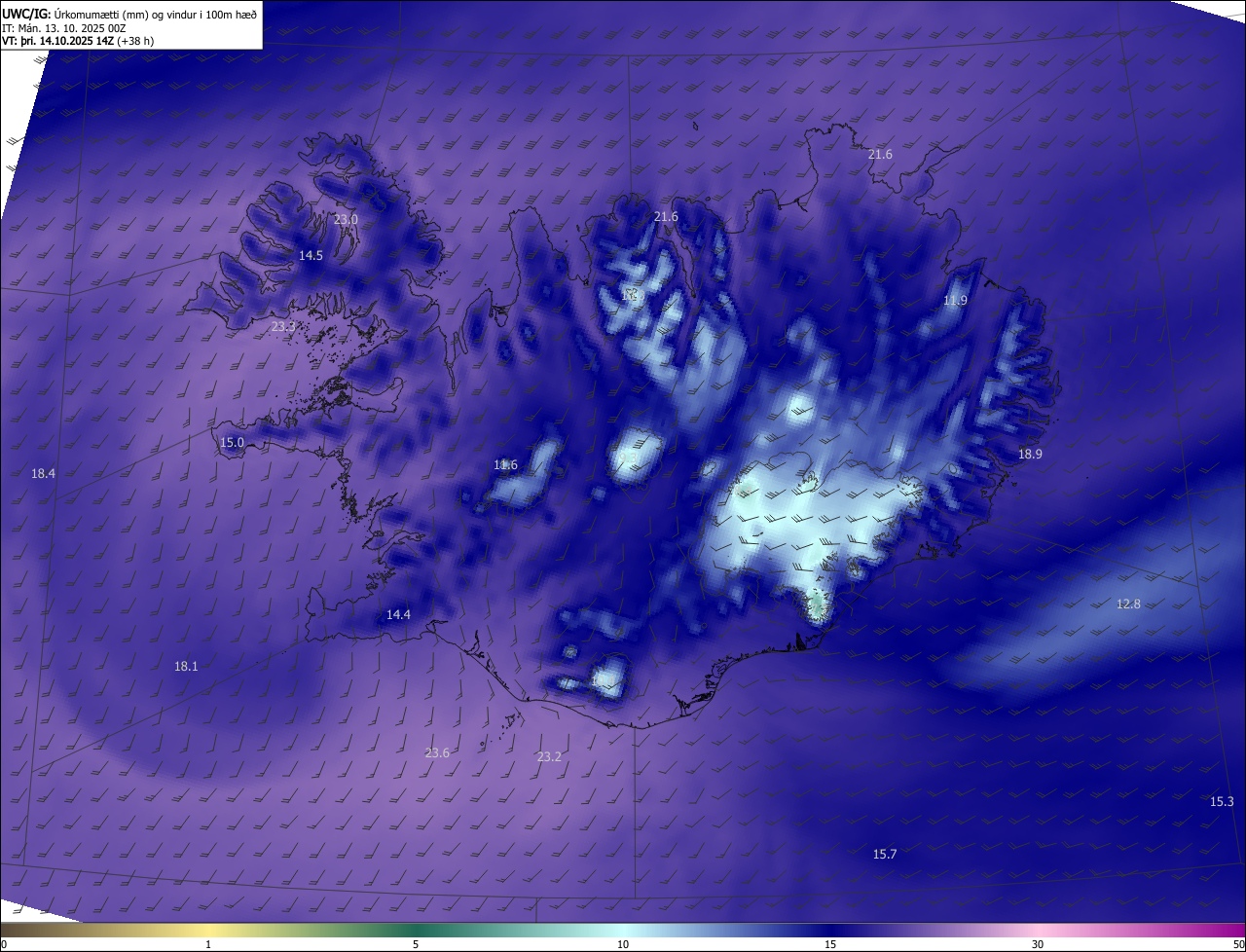This screenshot has height=952, width=1246.
Task: Select the 23.6 value label
Action: click(437, 752)
